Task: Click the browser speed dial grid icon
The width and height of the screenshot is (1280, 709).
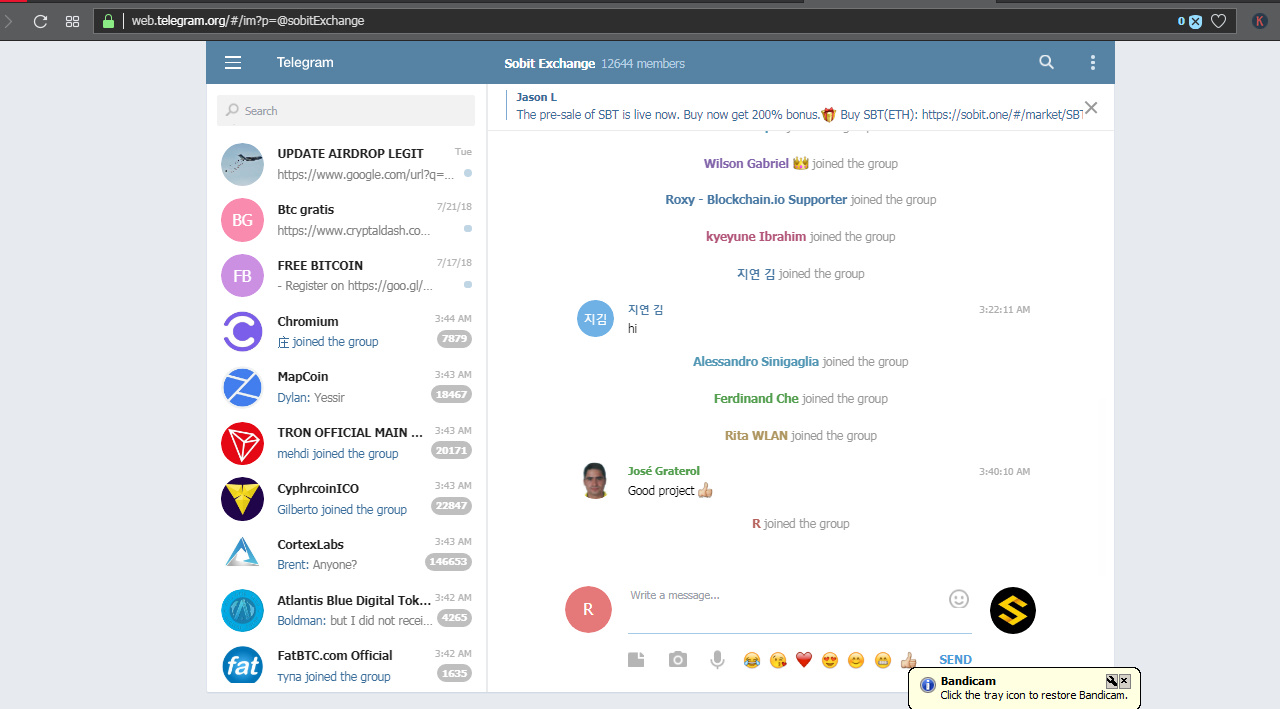Action: (x=72, y=21)
